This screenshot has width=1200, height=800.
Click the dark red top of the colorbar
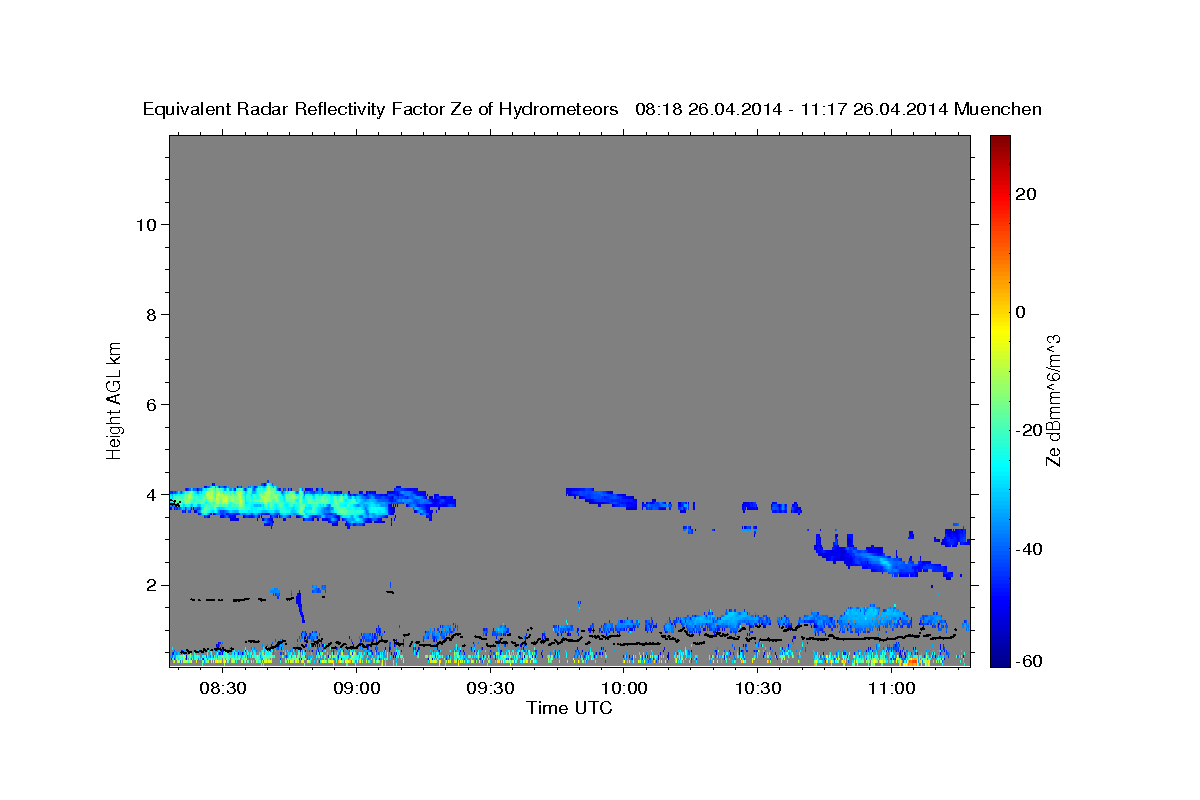[x=1000, y=145]
